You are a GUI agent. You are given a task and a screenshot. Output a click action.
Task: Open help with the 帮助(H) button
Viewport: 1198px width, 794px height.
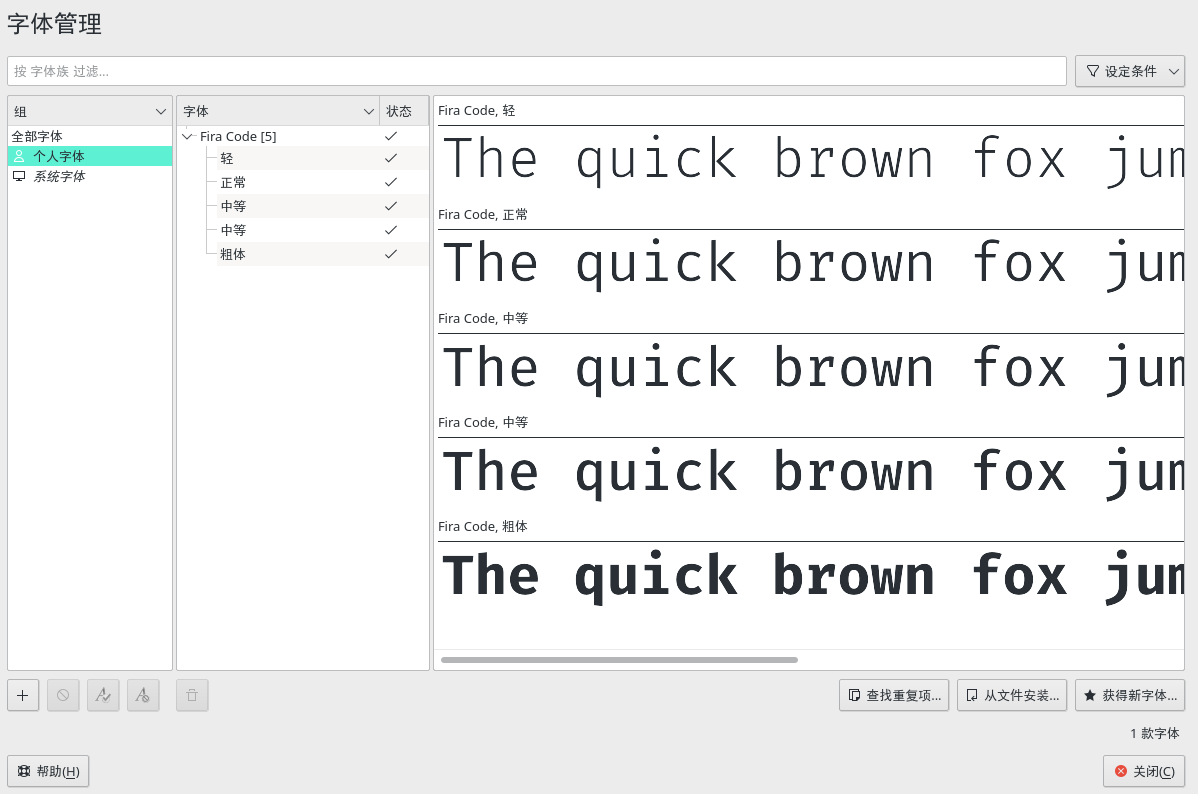48,771
